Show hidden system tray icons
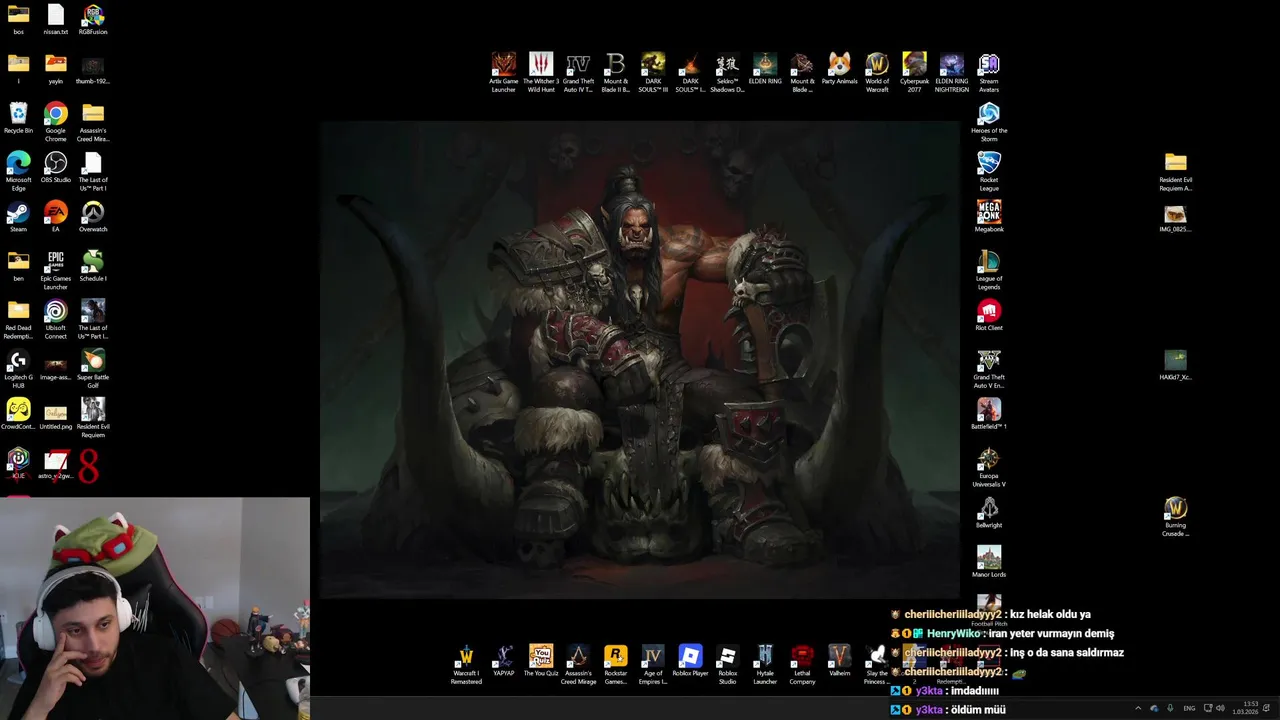 [1137, 708]
